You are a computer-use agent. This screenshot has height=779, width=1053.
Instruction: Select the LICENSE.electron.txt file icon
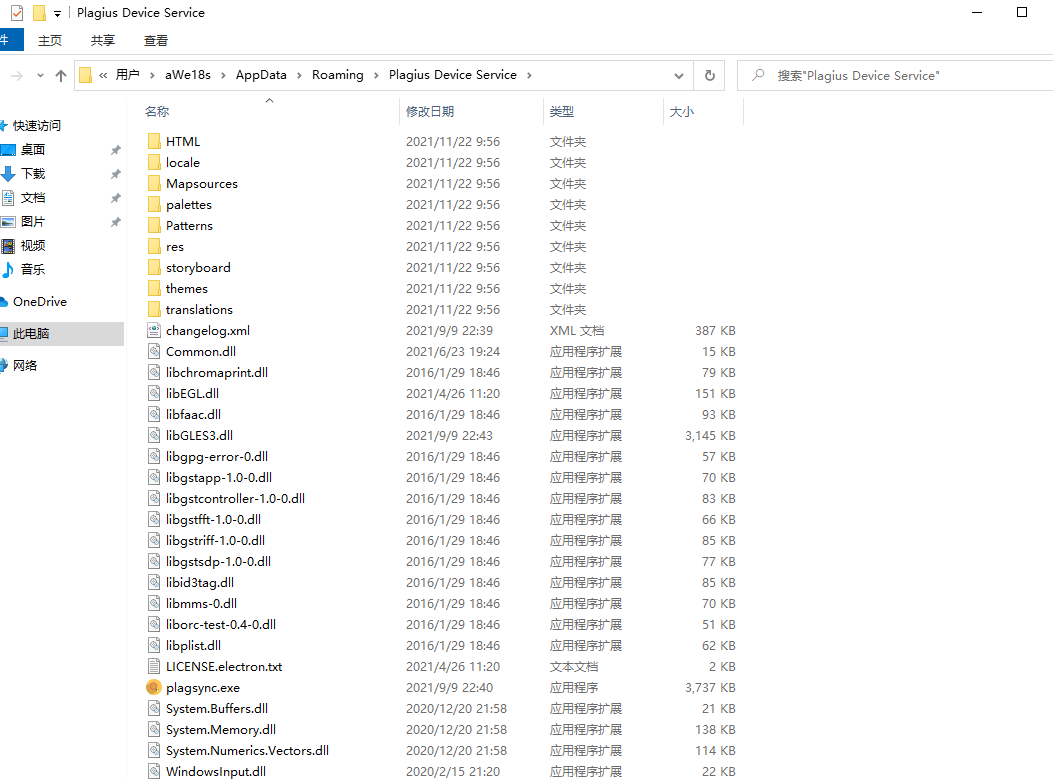153,666
